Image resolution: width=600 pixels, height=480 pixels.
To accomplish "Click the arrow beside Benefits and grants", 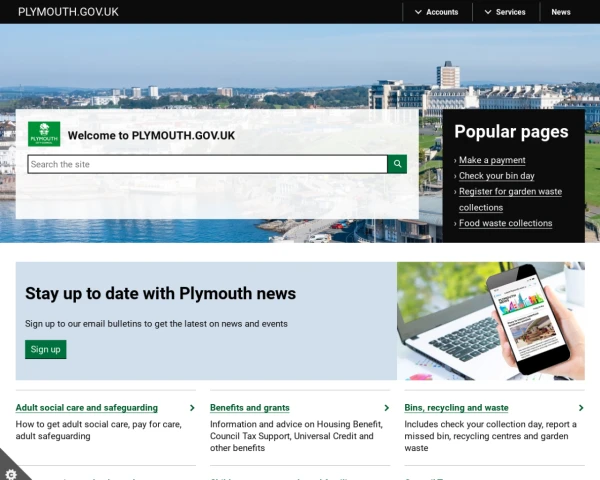I will 386,408.
